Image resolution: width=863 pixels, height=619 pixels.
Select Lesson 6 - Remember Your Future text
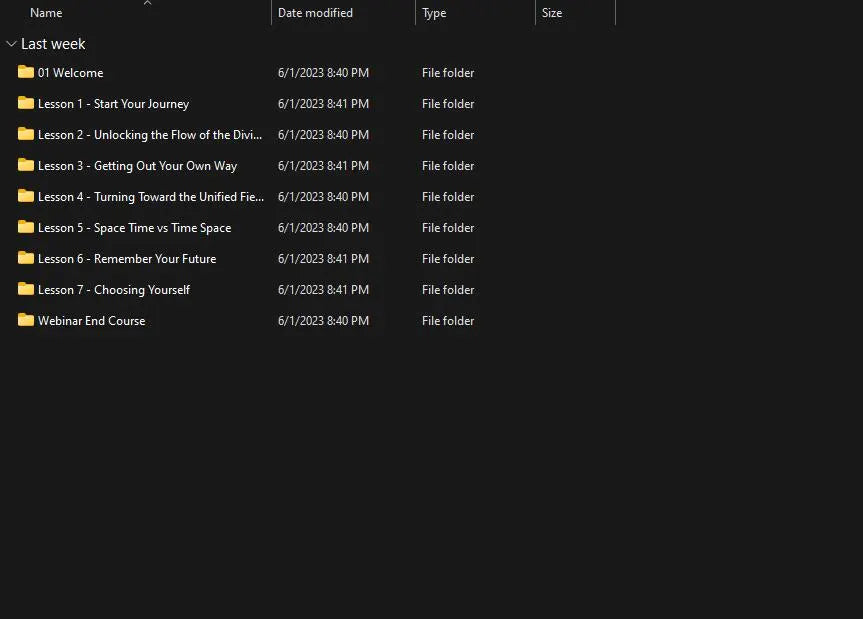(x=127, y=259)
